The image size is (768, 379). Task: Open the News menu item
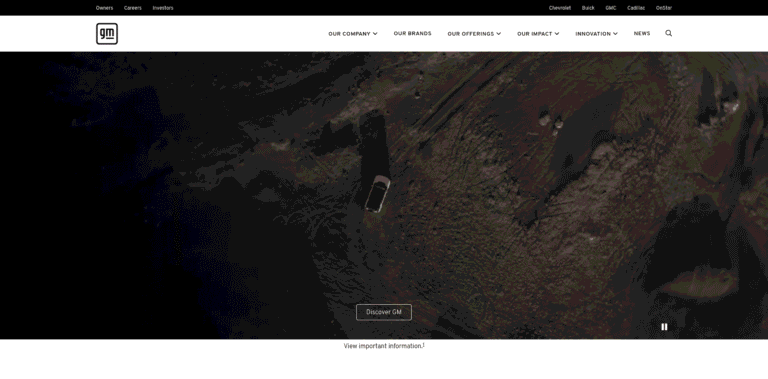point(642,33)
